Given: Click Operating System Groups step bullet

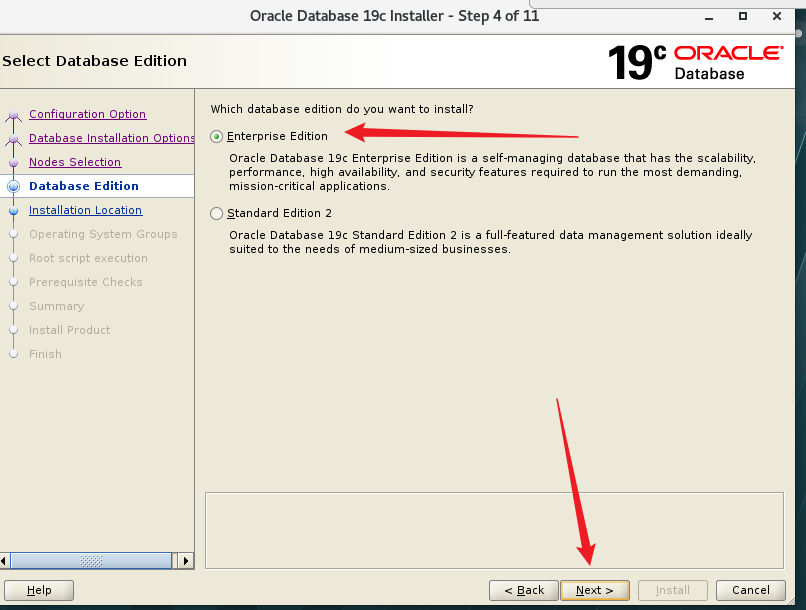Looking at the screenshot, I should coord(14,234).
